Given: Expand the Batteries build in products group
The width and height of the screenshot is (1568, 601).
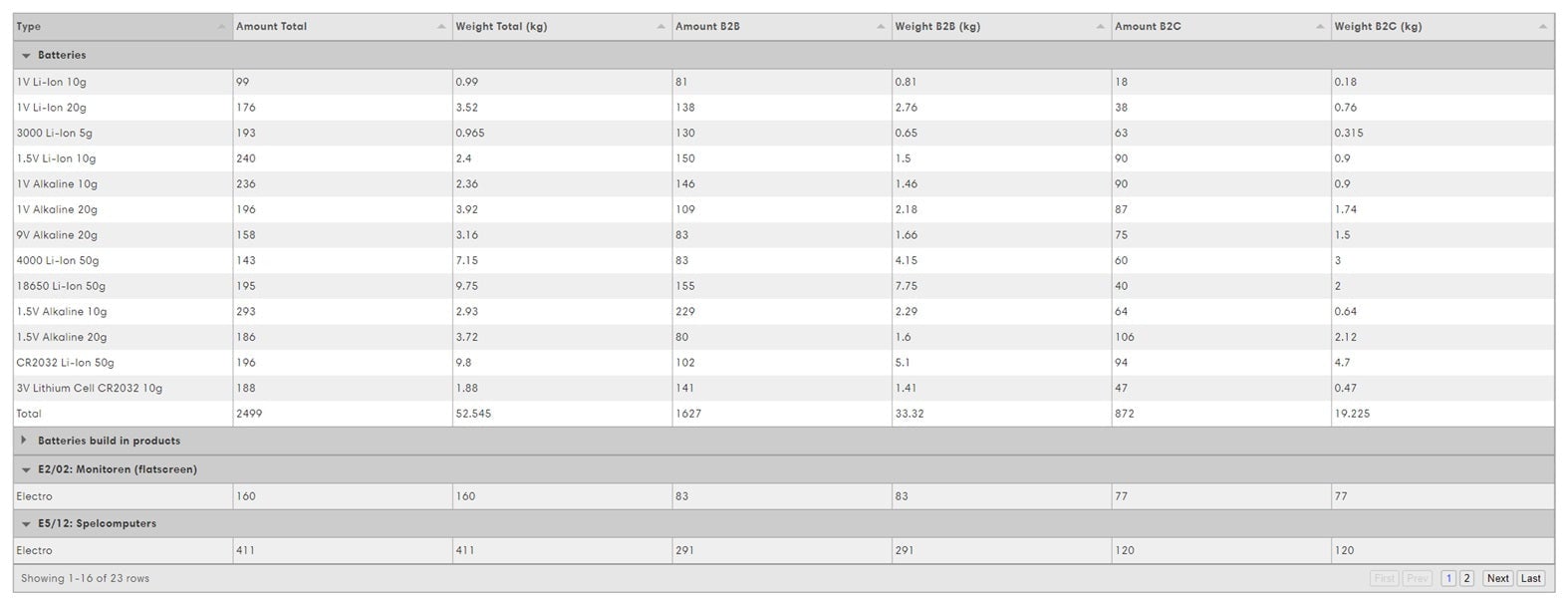Looking at the screenshot, I should click(x=24, y=441).
